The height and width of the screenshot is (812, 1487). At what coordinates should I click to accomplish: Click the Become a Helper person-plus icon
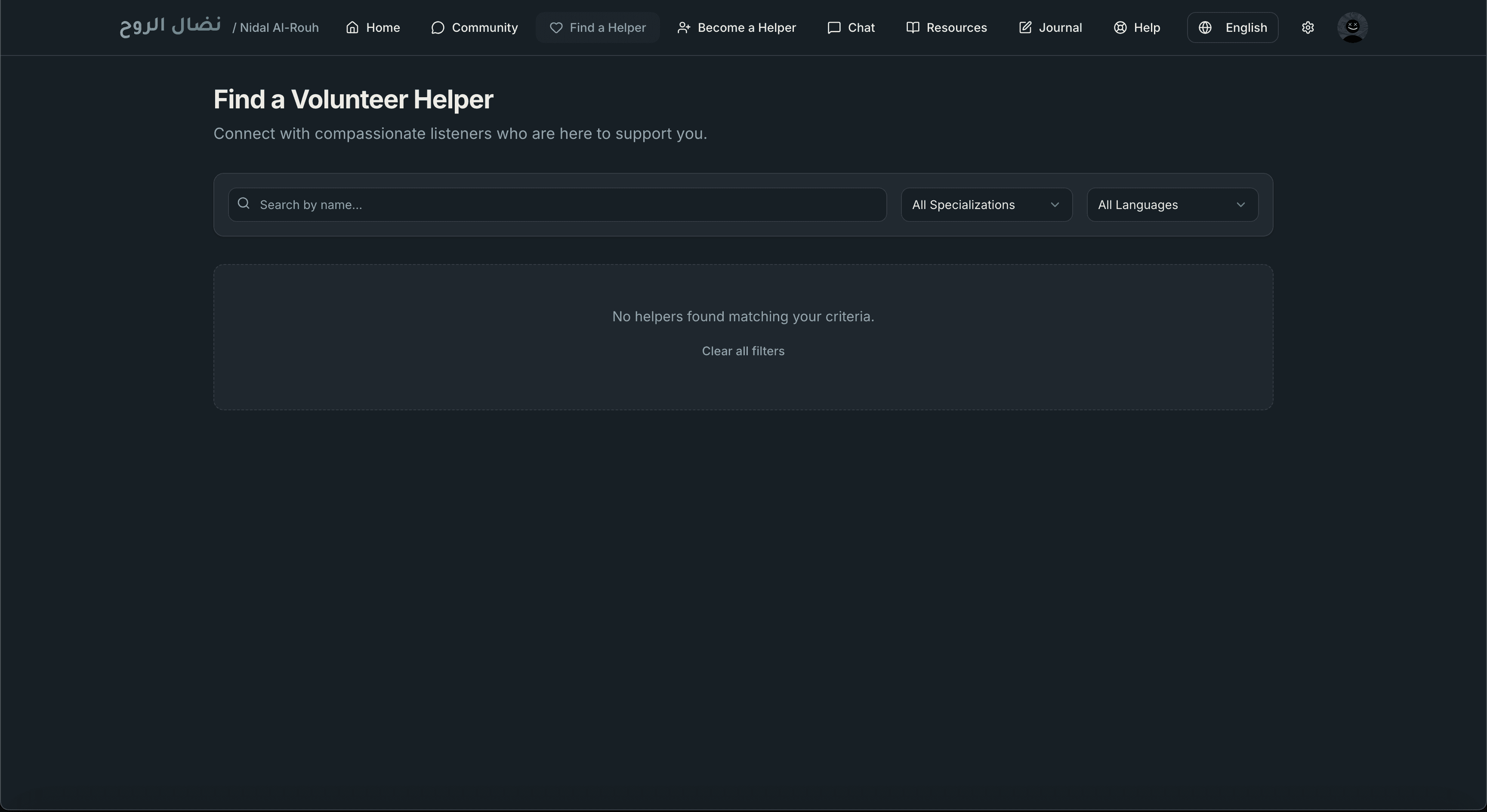click(683, 28)
